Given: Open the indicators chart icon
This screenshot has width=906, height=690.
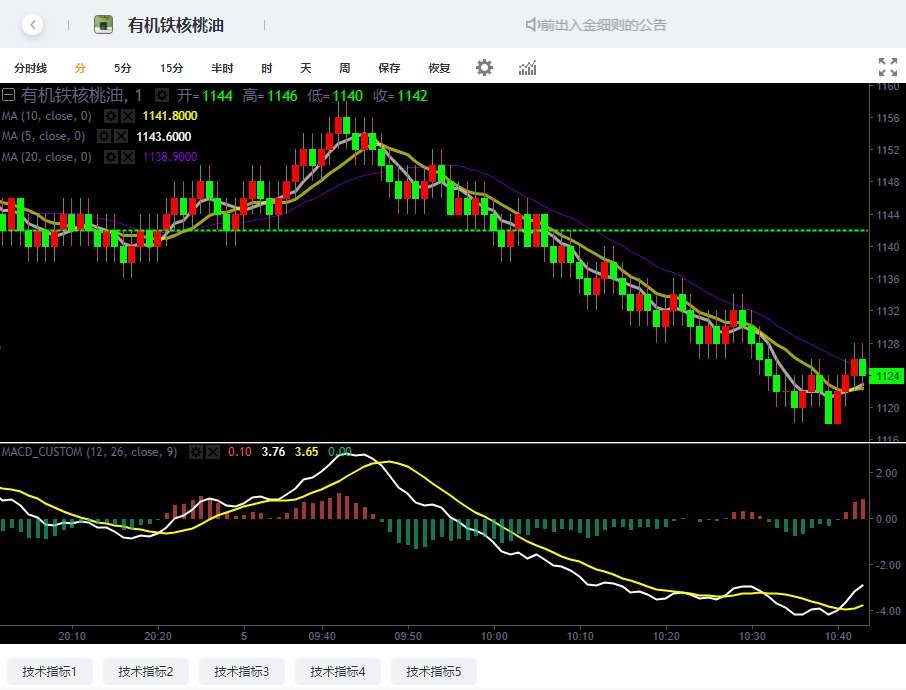Looking at the screenshot, I should click(x=527, y=68).
